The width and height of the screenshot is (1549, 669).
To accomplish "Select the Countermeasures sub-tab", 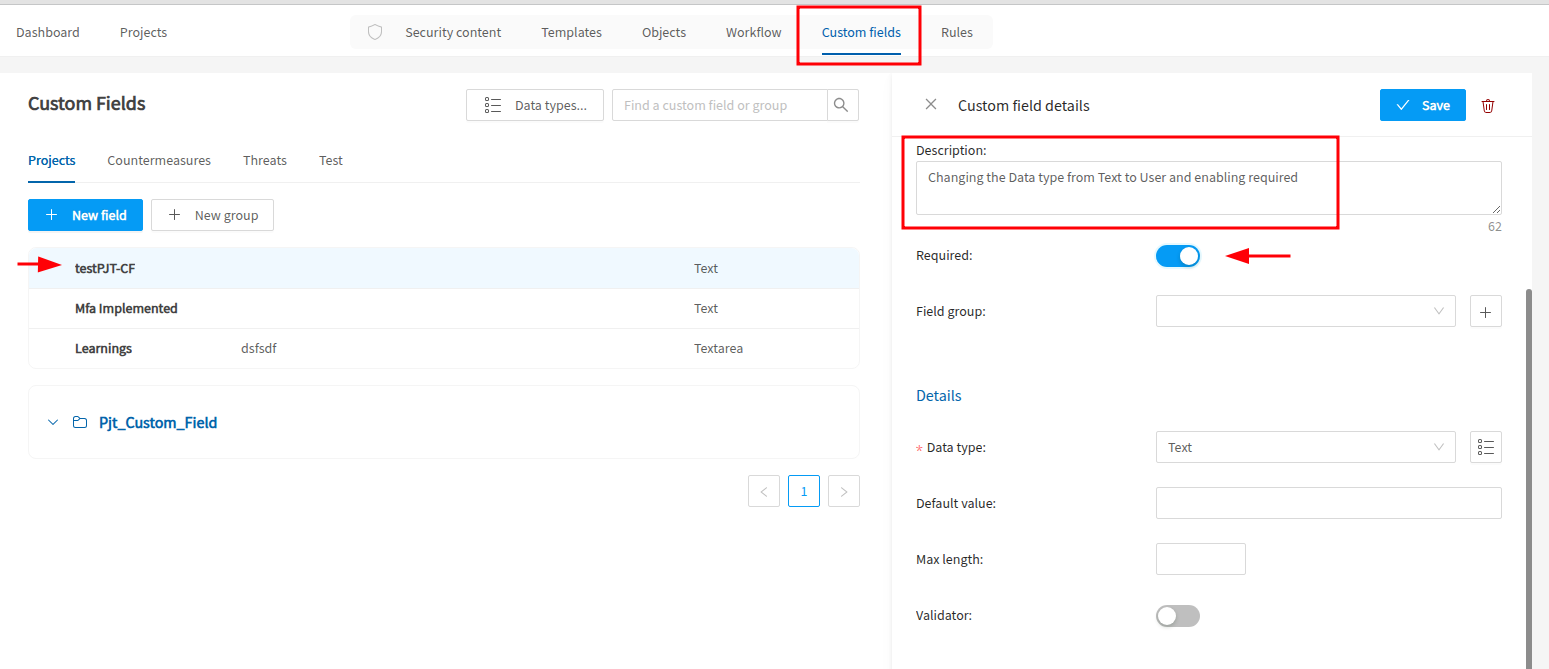I will click(x=159, y=160).
